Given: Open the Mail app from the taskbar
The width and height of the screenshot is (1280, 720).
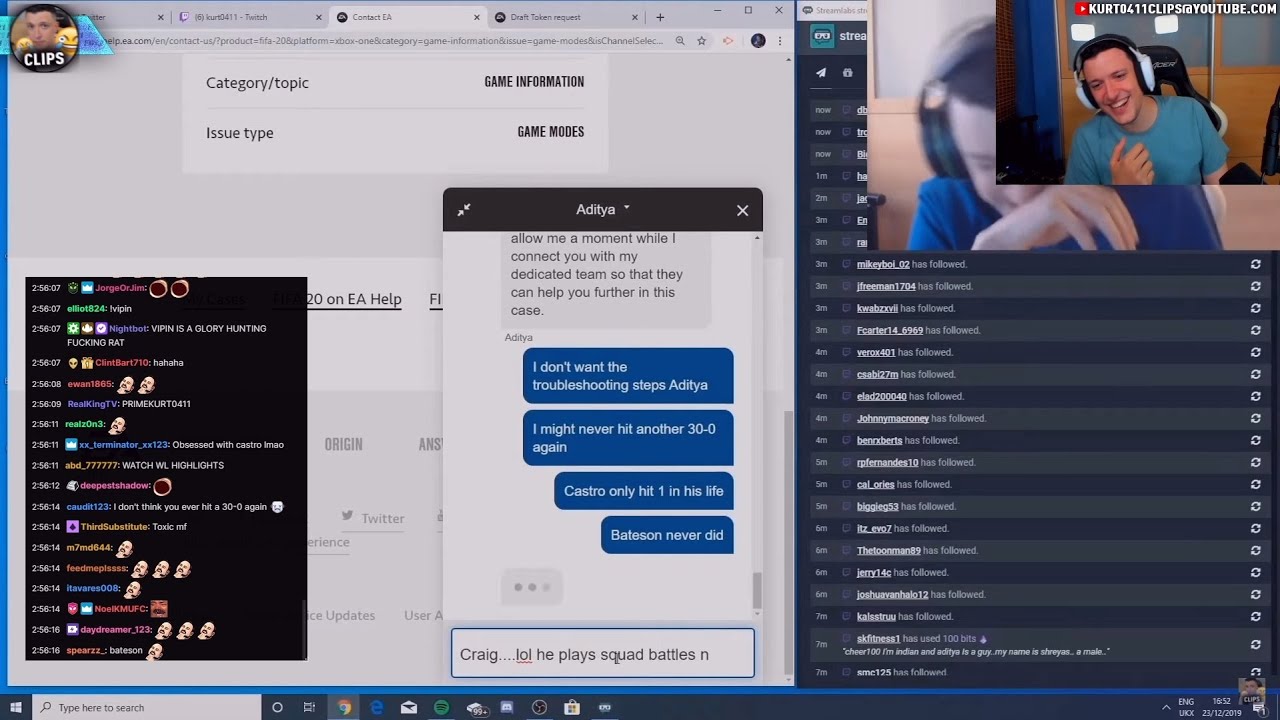Looking at the screenshot, I should pos(409,707).
